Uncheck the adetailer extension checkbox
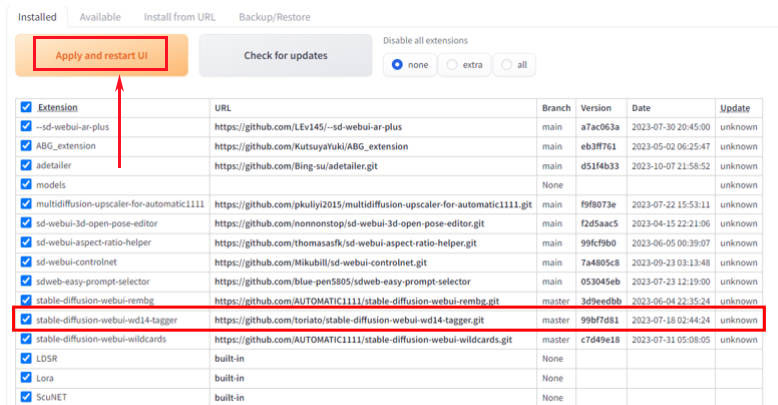Image resolution: width=778 pixels, height=405 pixels. point(26,165)
